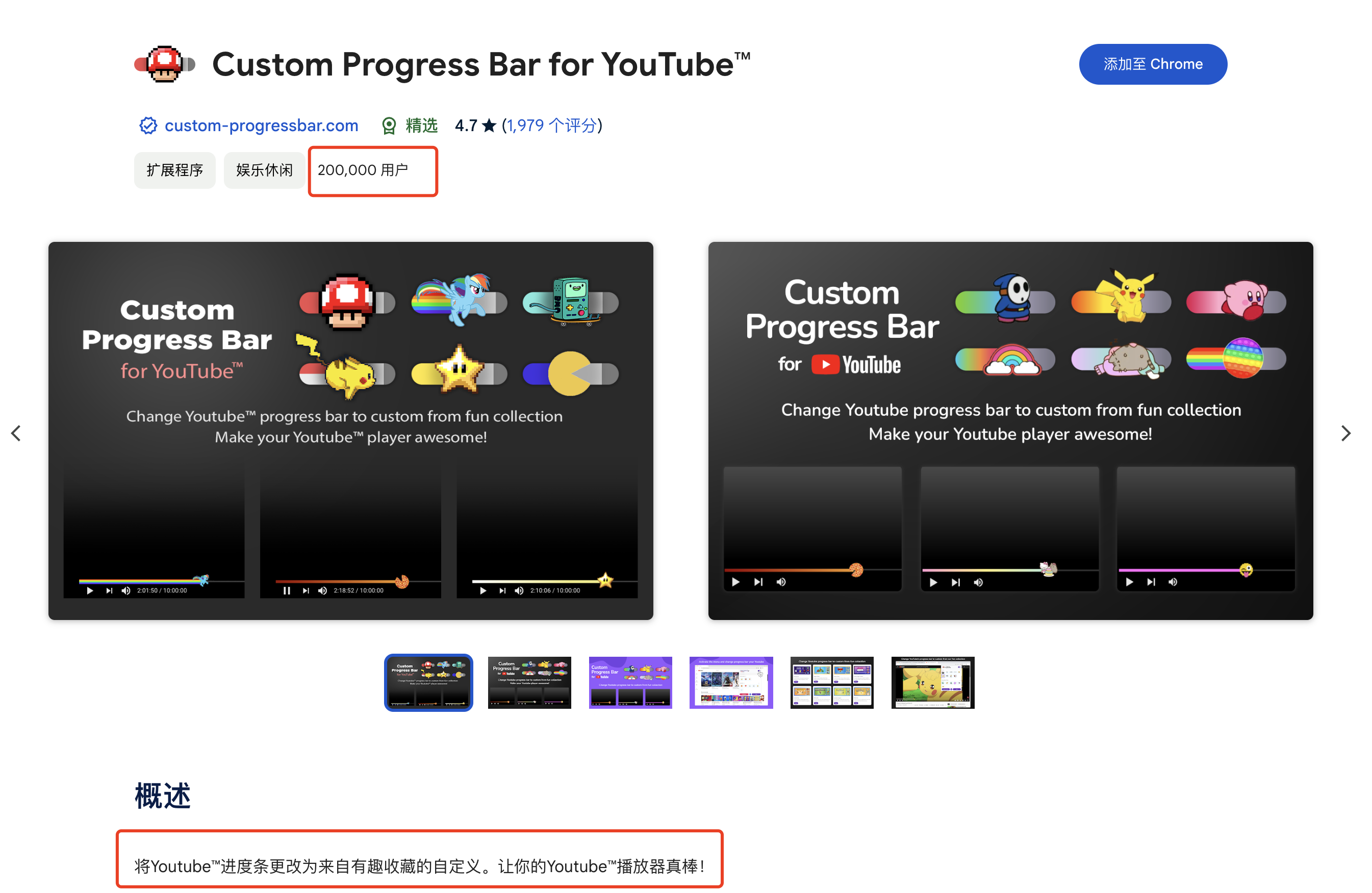This screenshot has width=1372, height=893.
Task: Select the fourth carousel thumbnail
Action: click(731, 682)
